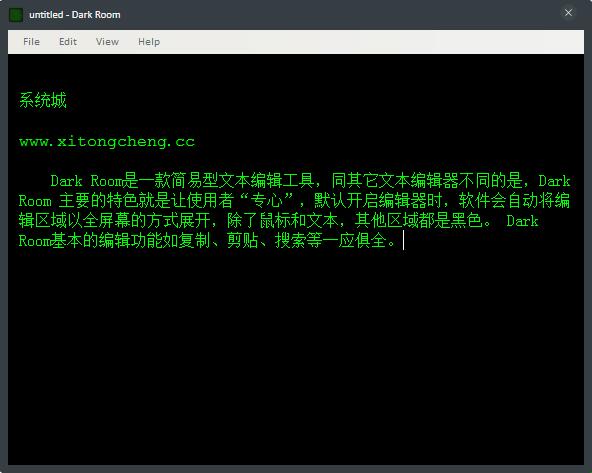The height and width of the screenshot is (473, 592).
Task: Place cursor in line starting 'Dark Room是一款'
Action: (310, 181)
